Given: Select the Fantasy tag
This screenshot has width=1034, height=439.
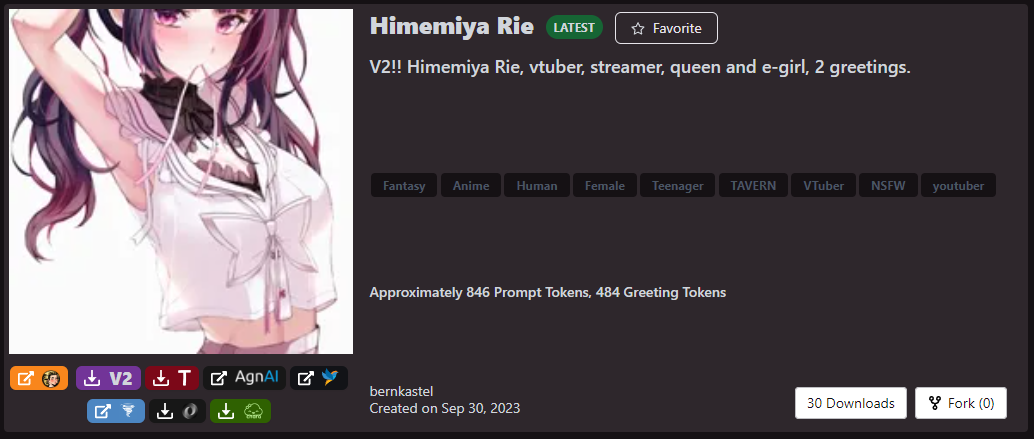Looking at the screenshot, I should coord(404,186).
